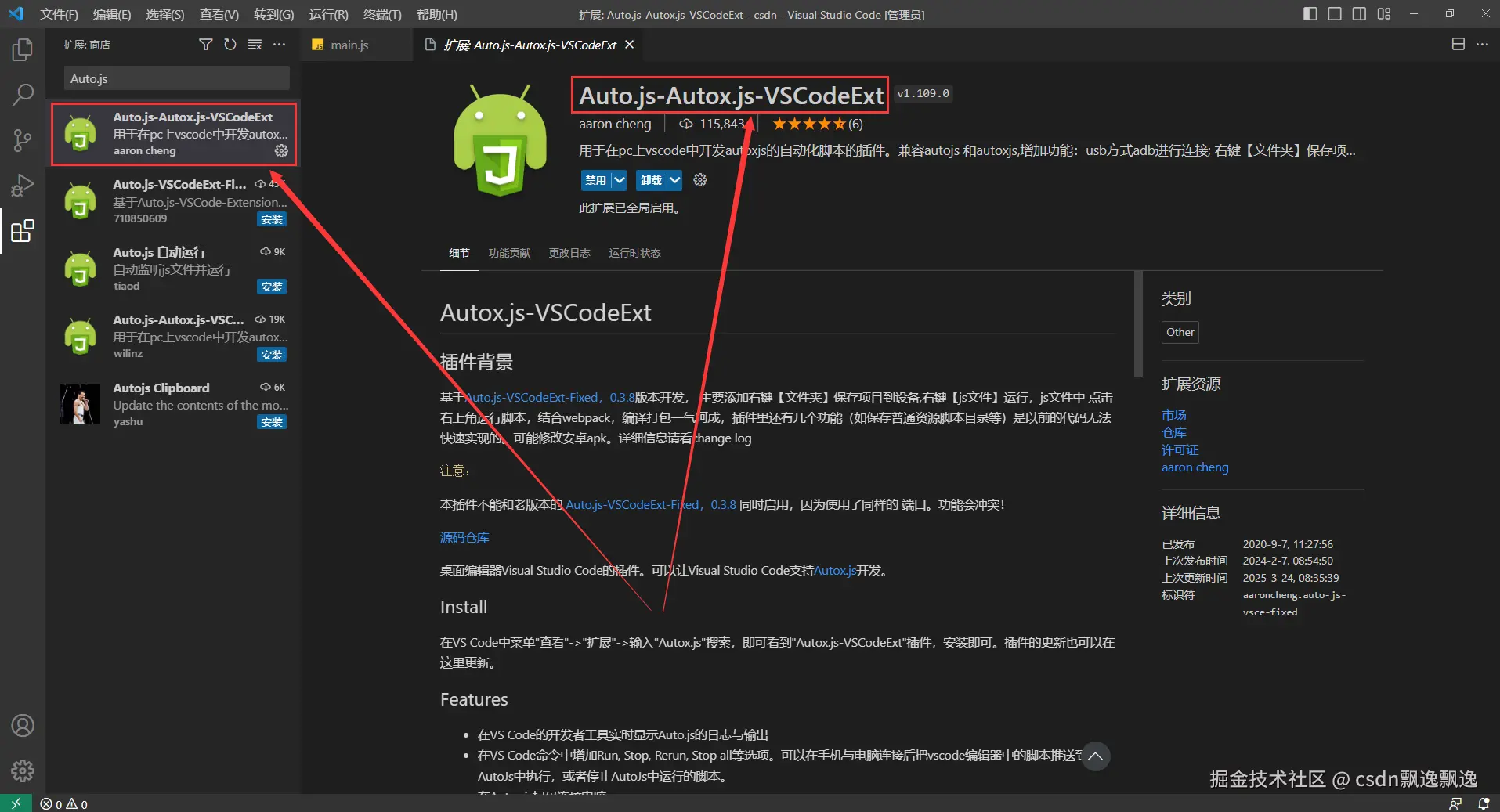This screenshot has height=812, width=1500.
Task: Open aaron cheng link under extension resources
Action: 1195,467
